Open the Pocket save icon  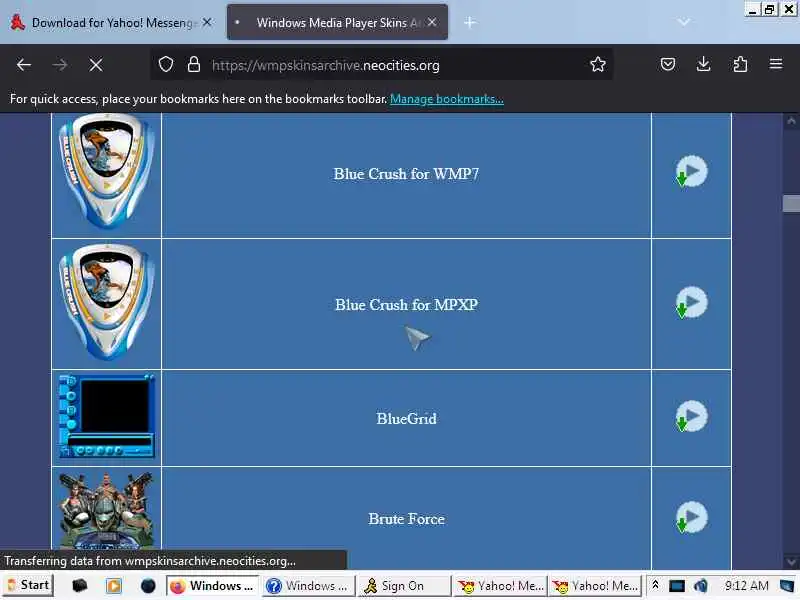668,64
